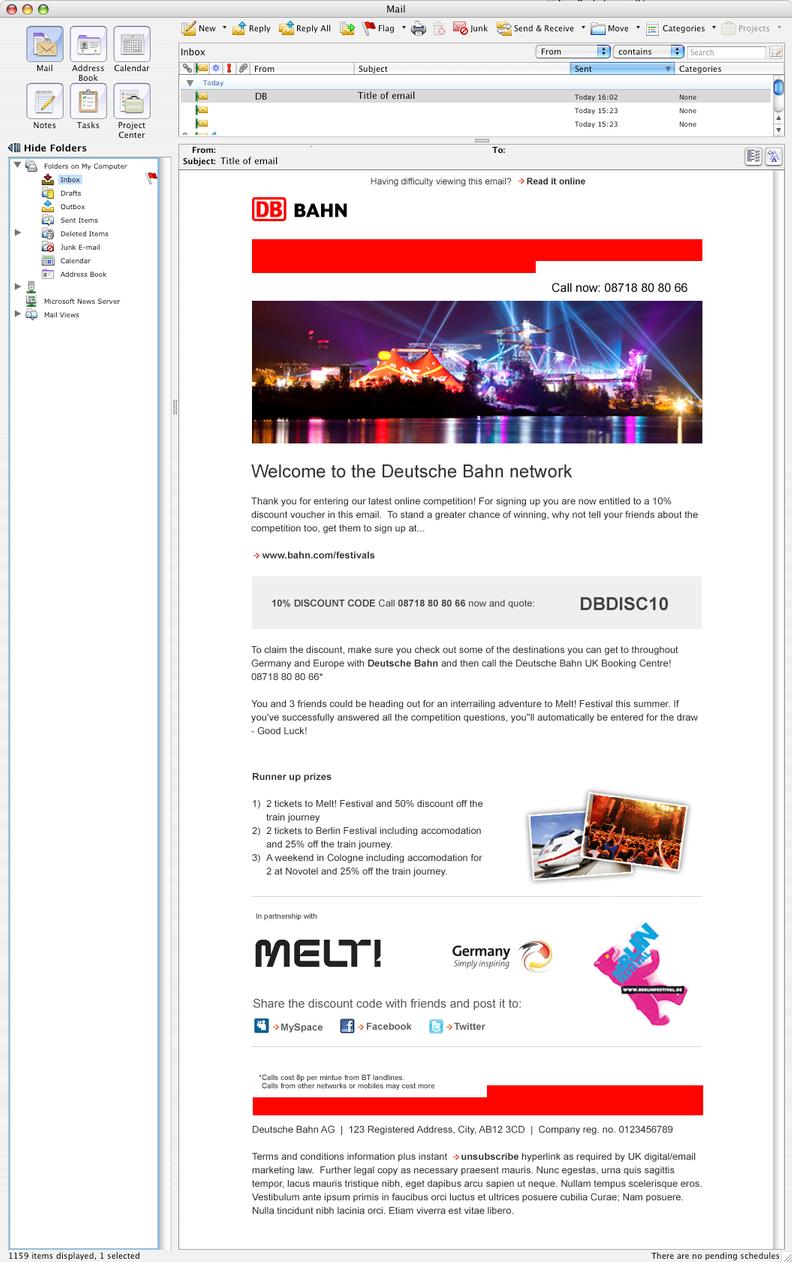Viewport: 792px width, 1262px height.
Task: Open the Address Book view
Action: (88, 54)
